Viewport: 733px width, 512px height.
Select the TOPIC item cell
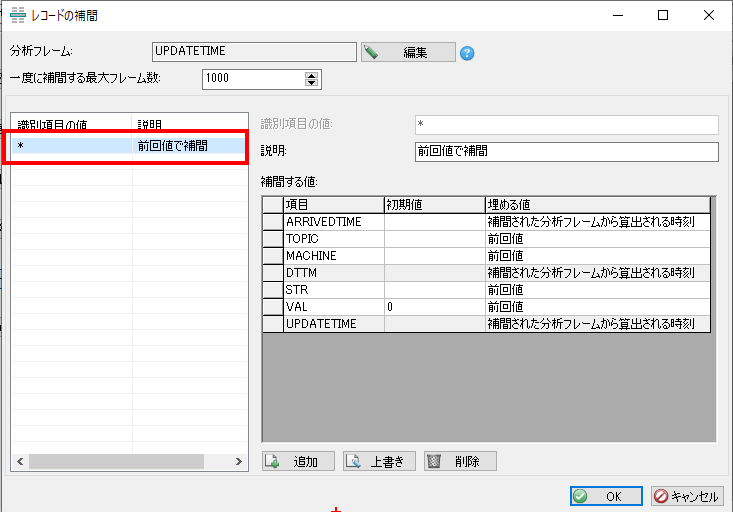334,239
